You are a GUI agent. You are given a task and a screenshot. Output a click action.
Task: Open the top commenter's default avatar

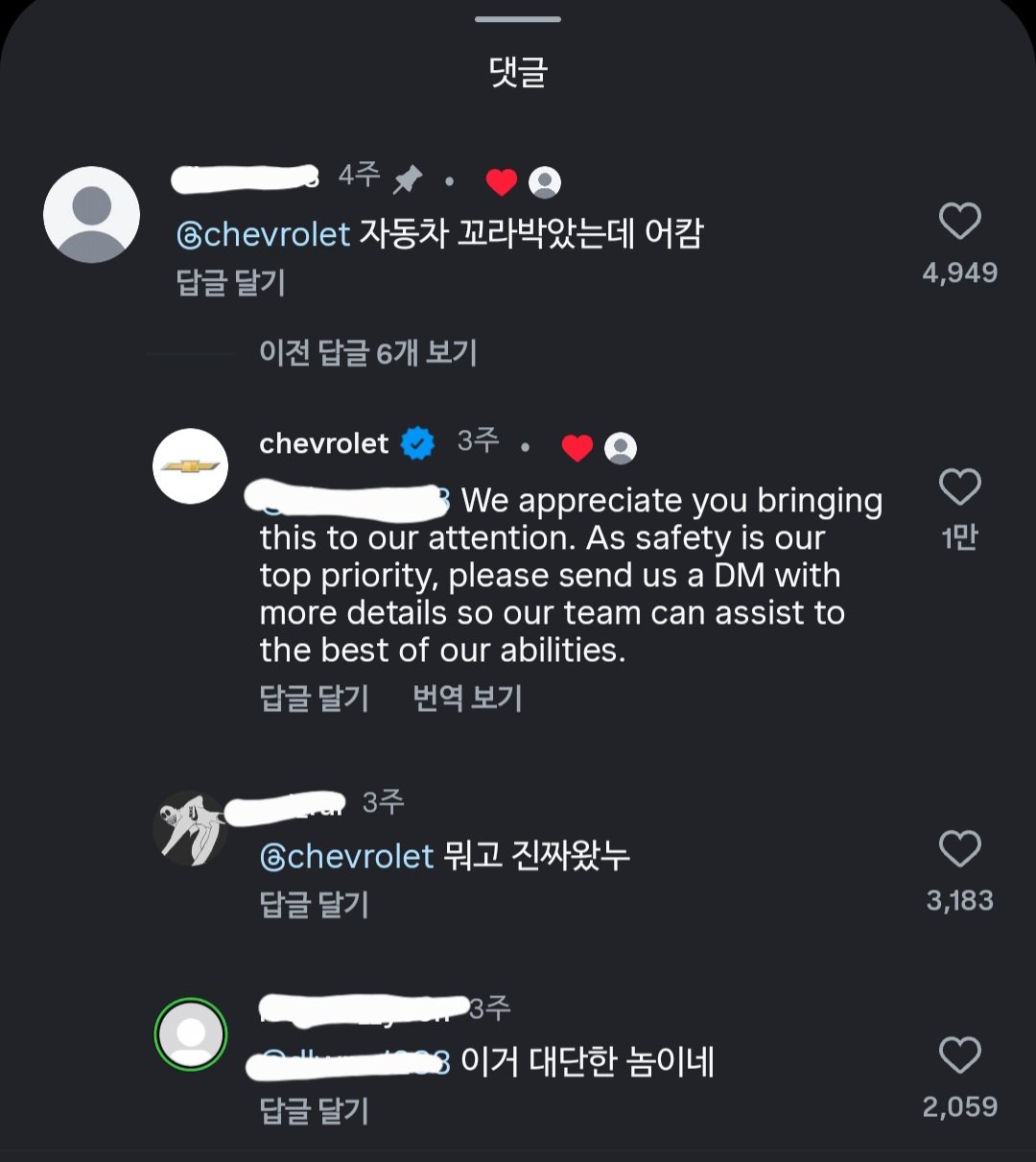tap(92, 215)
